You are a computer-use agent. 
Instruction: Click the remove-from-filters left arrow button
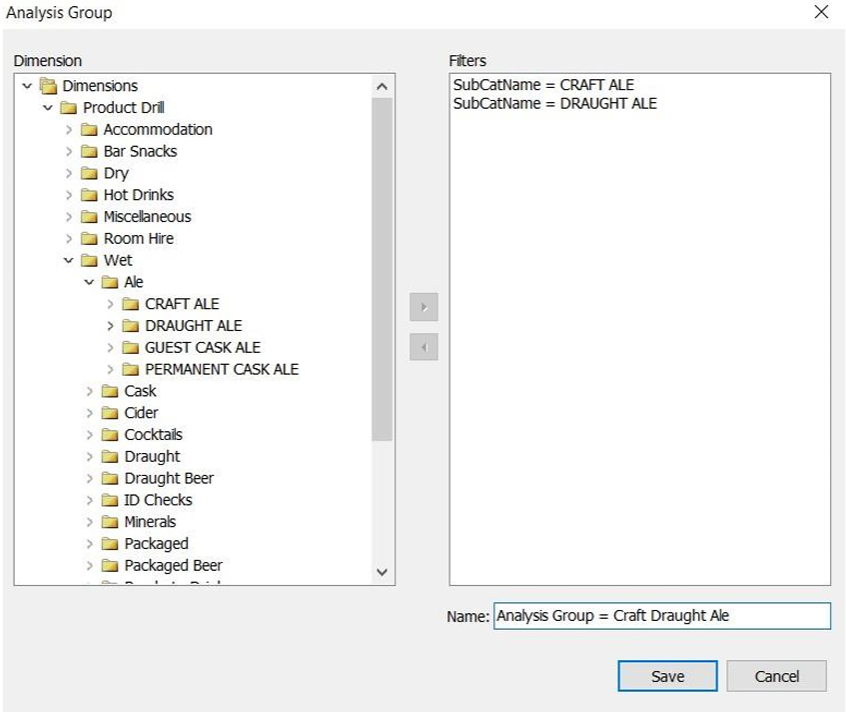pos(424,348)
